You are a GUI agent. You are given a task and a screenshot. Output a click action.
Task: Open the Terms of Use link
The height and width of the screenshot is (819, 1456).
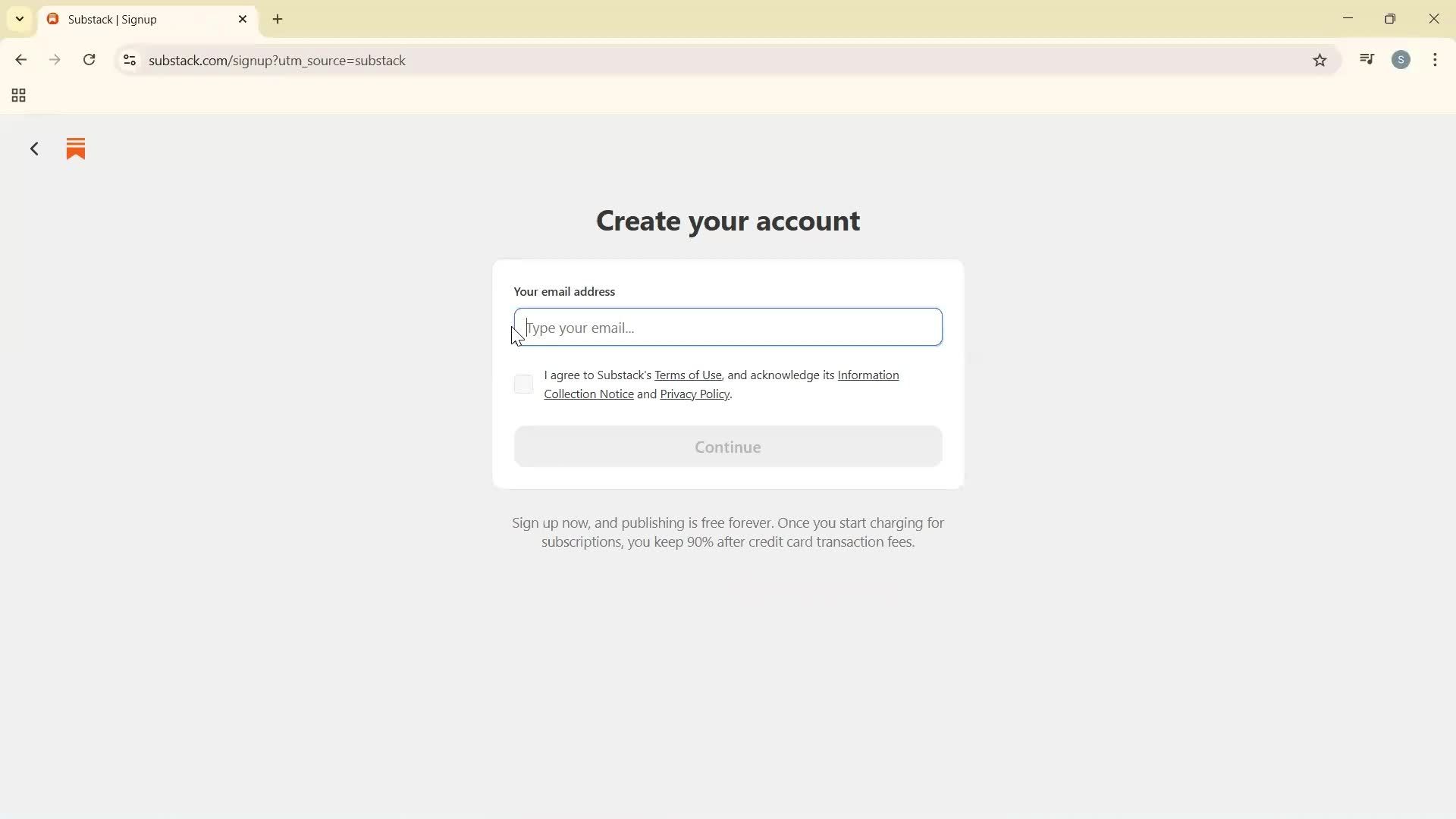coord(687,375)
